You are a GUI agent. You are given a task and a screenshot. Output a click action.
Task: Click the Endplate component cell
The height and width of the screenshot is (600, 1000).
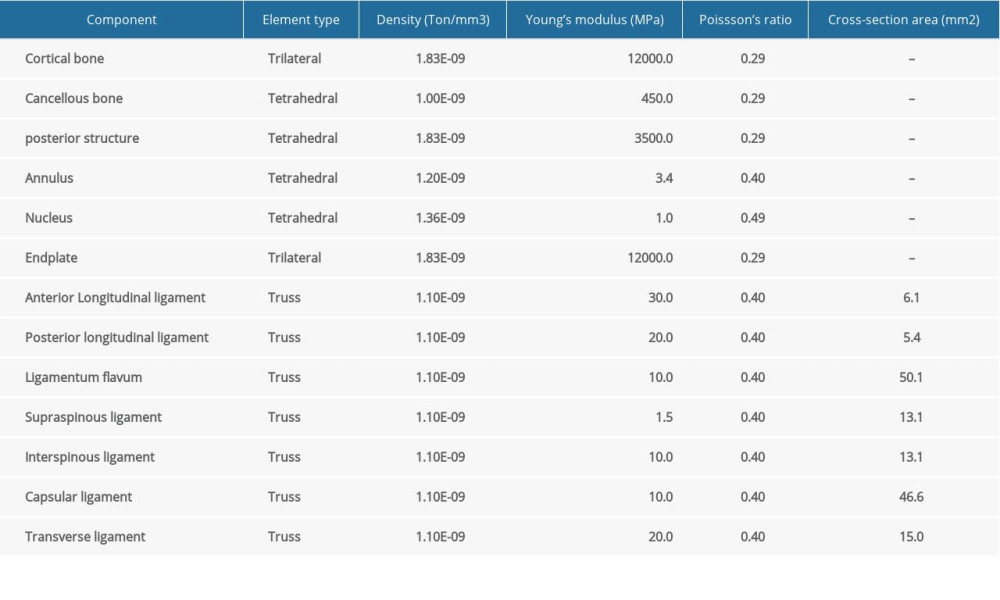coord(51,258)
